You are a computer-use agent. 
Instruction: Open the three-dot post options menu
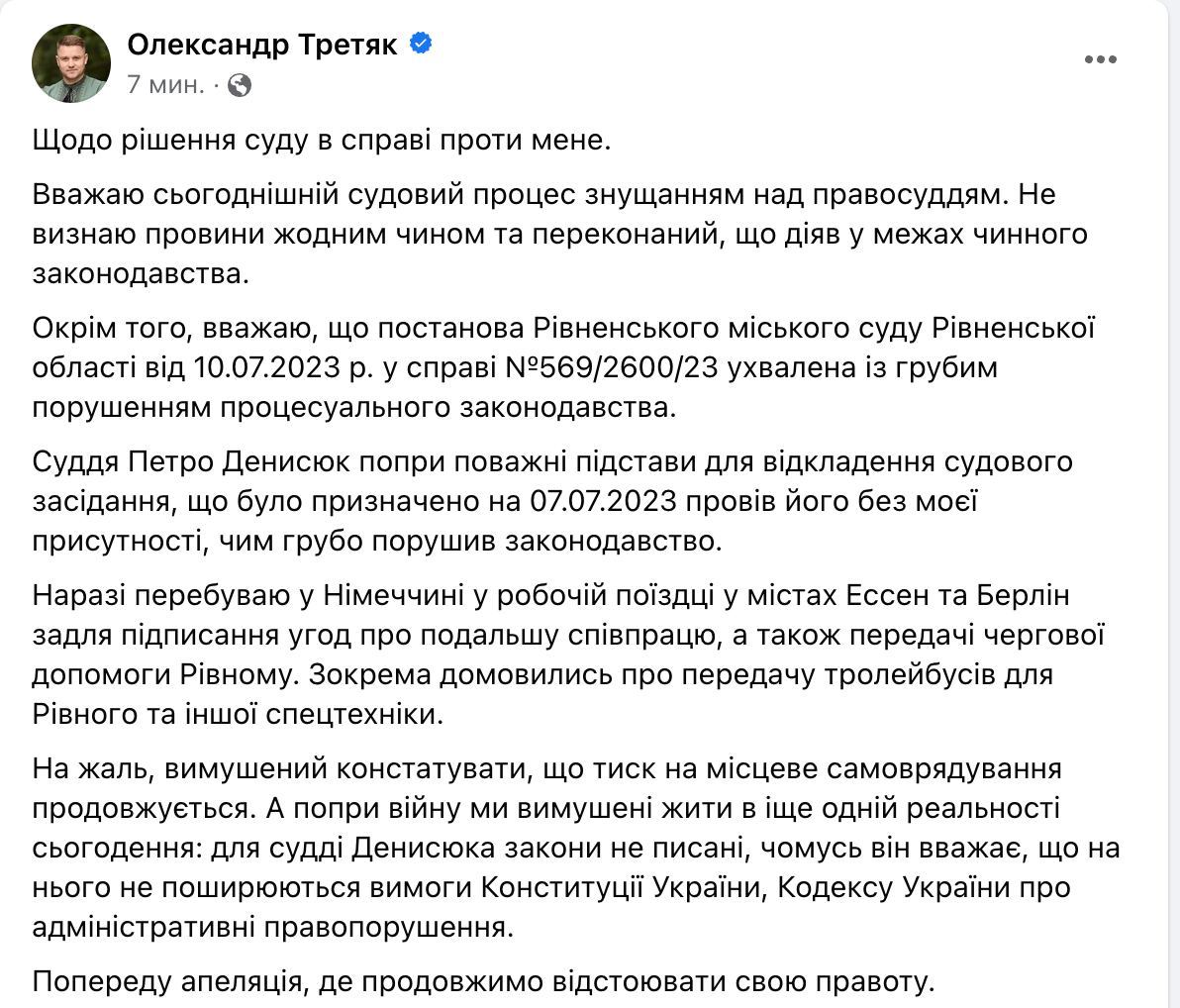(x=1101, y=60)
